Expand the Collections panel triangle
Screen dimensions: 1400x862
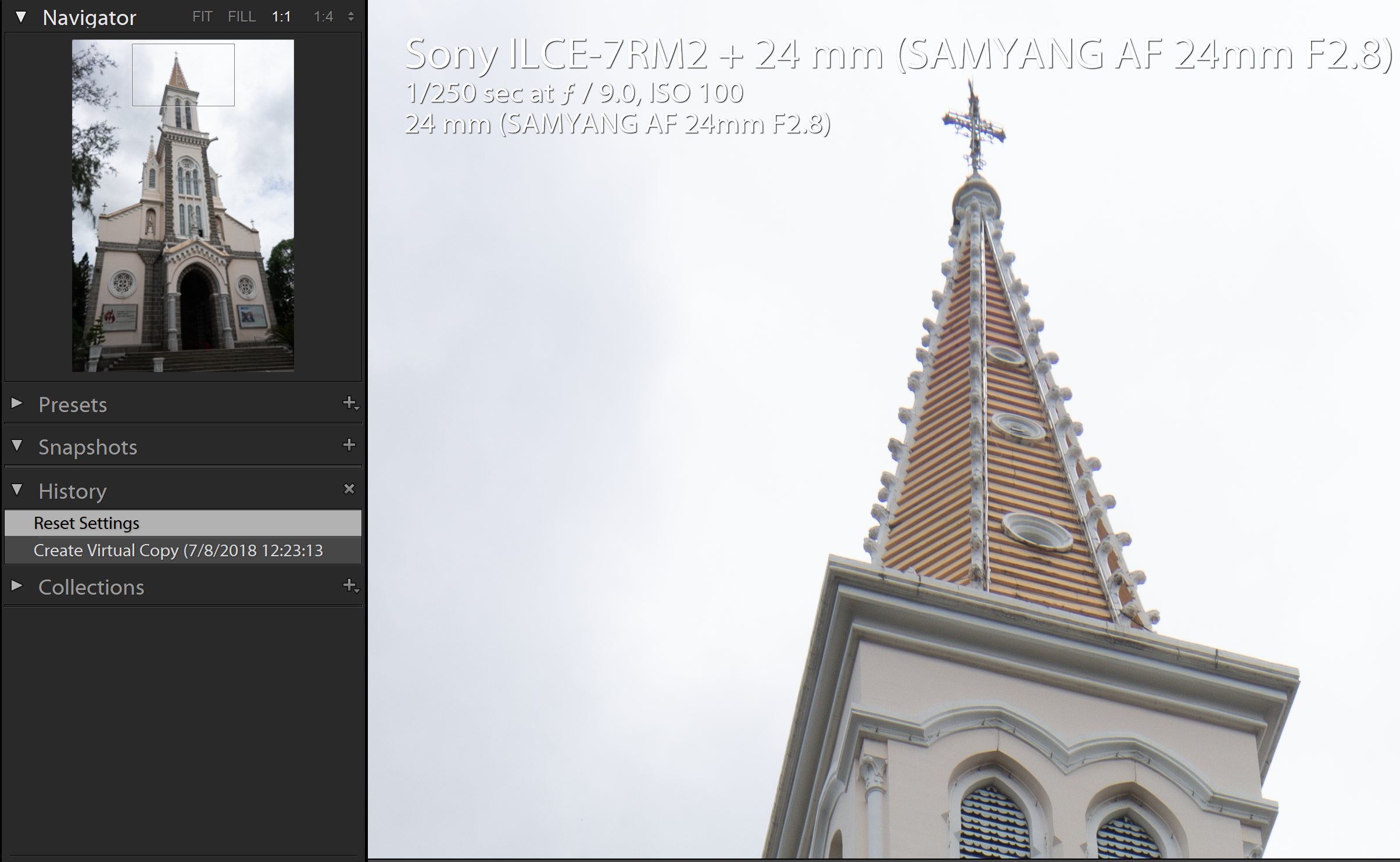coord(17,585)
